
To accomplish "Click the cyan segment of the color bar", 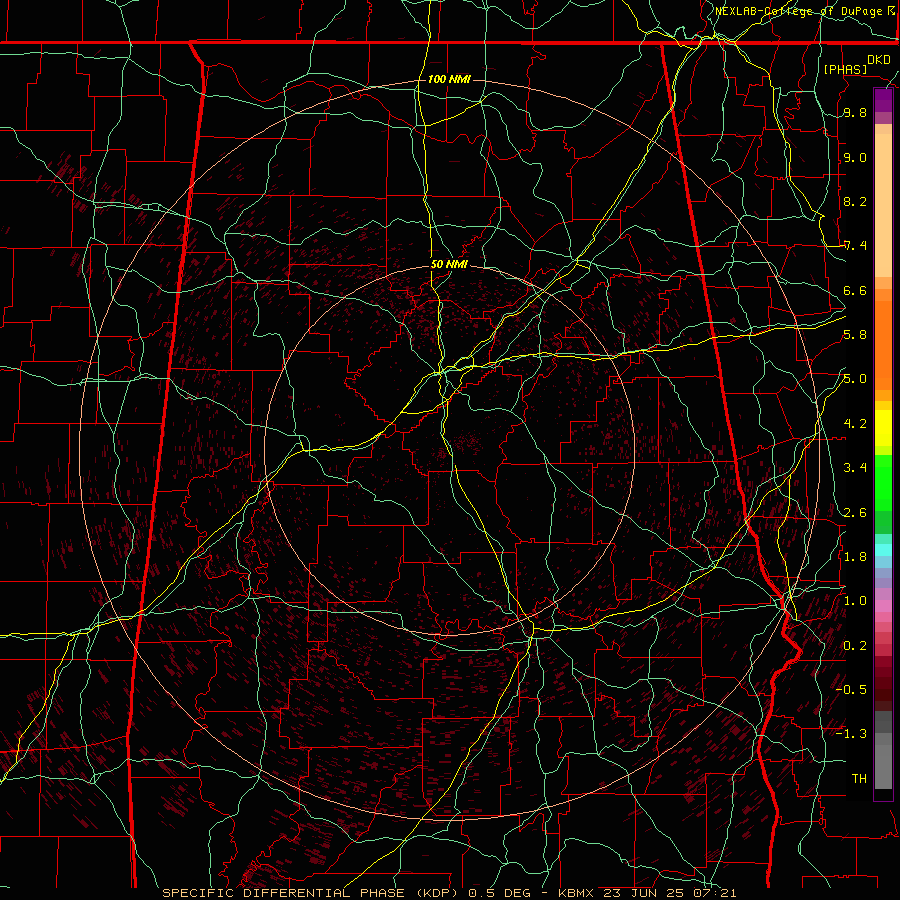I will tap(883, 549).
